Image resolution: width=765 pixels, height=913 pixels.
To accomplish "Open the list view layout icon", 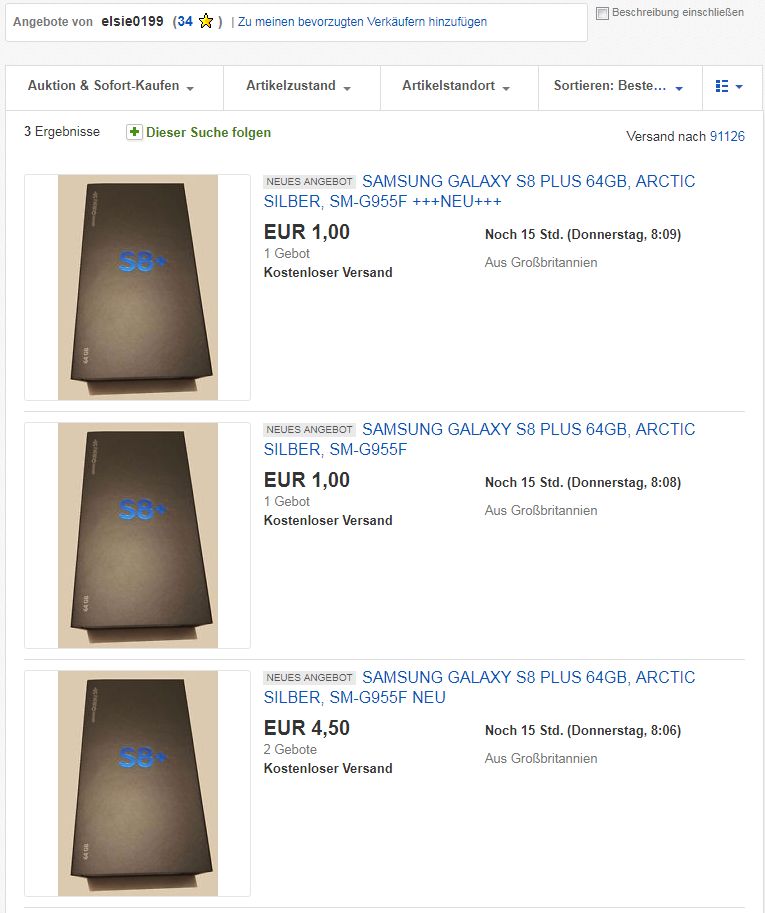I will [x=728, y=87].
